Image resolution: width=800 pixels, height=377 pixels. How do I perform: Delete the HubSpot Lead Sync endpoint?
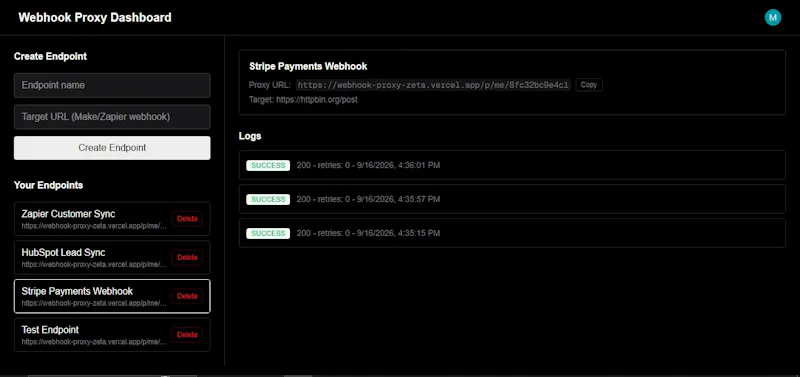[187, 258]
